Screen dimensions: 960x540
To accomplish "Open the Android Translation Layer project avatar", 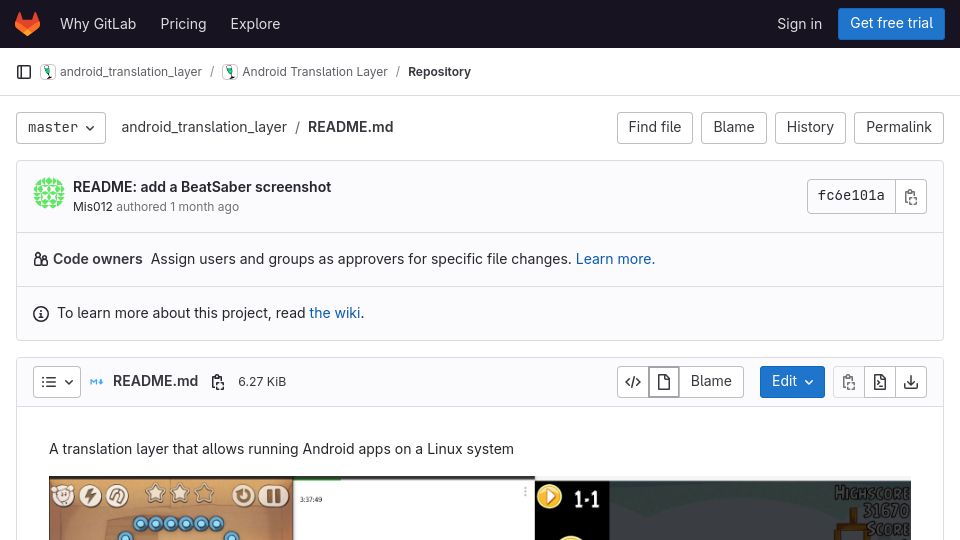I will click(x=230, y=72).
